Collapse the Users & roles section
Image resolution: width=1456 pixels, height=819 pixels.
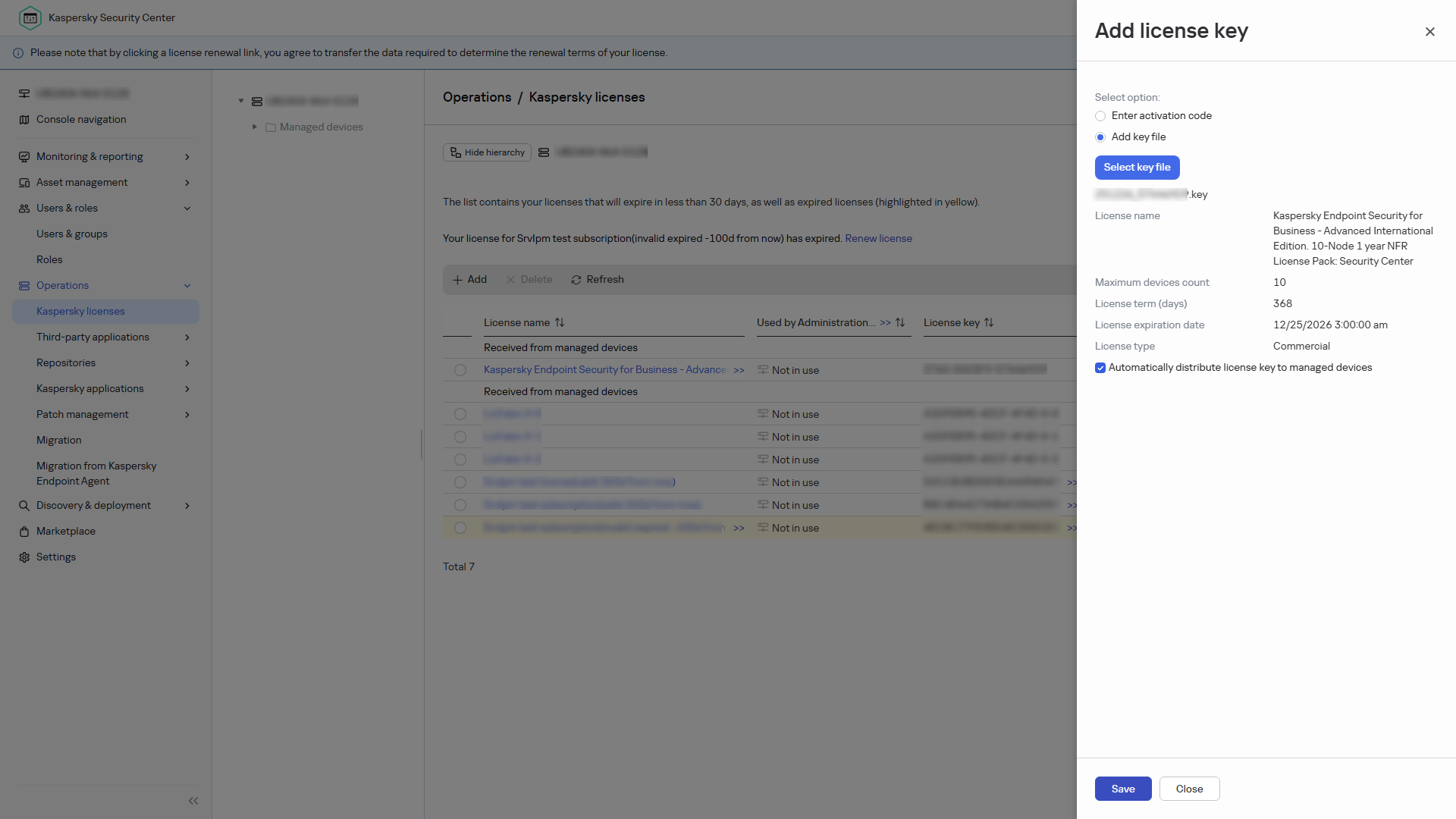pos(187,209)
